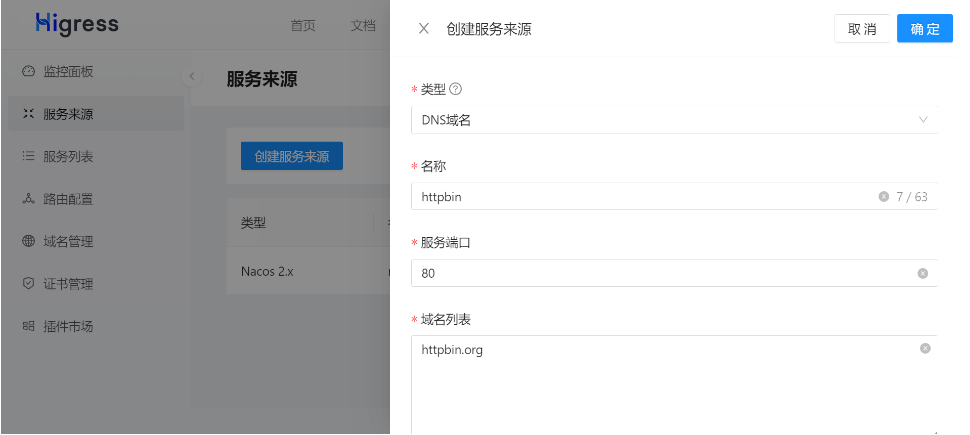
Task: Open 插件市场 in the sidebar
Action: pyautogui.click(x=68, y=326)
